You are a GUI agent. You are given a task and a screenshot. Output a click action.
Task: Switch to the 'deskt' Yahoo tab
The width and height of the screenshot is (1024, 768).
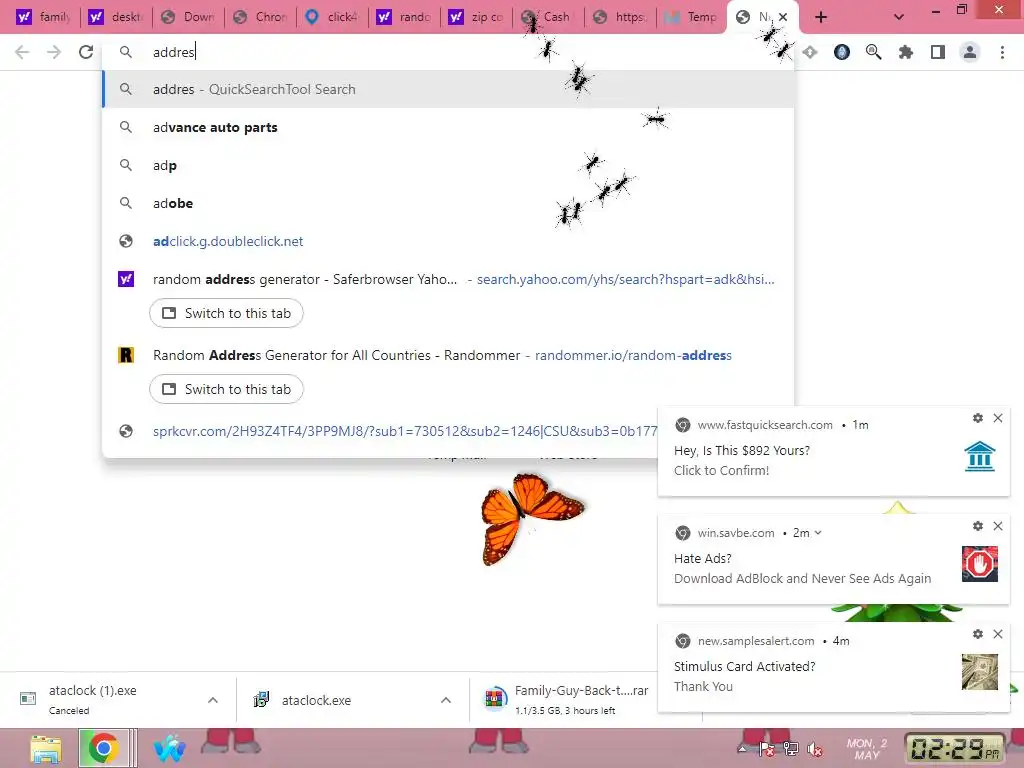click(116, 17)
